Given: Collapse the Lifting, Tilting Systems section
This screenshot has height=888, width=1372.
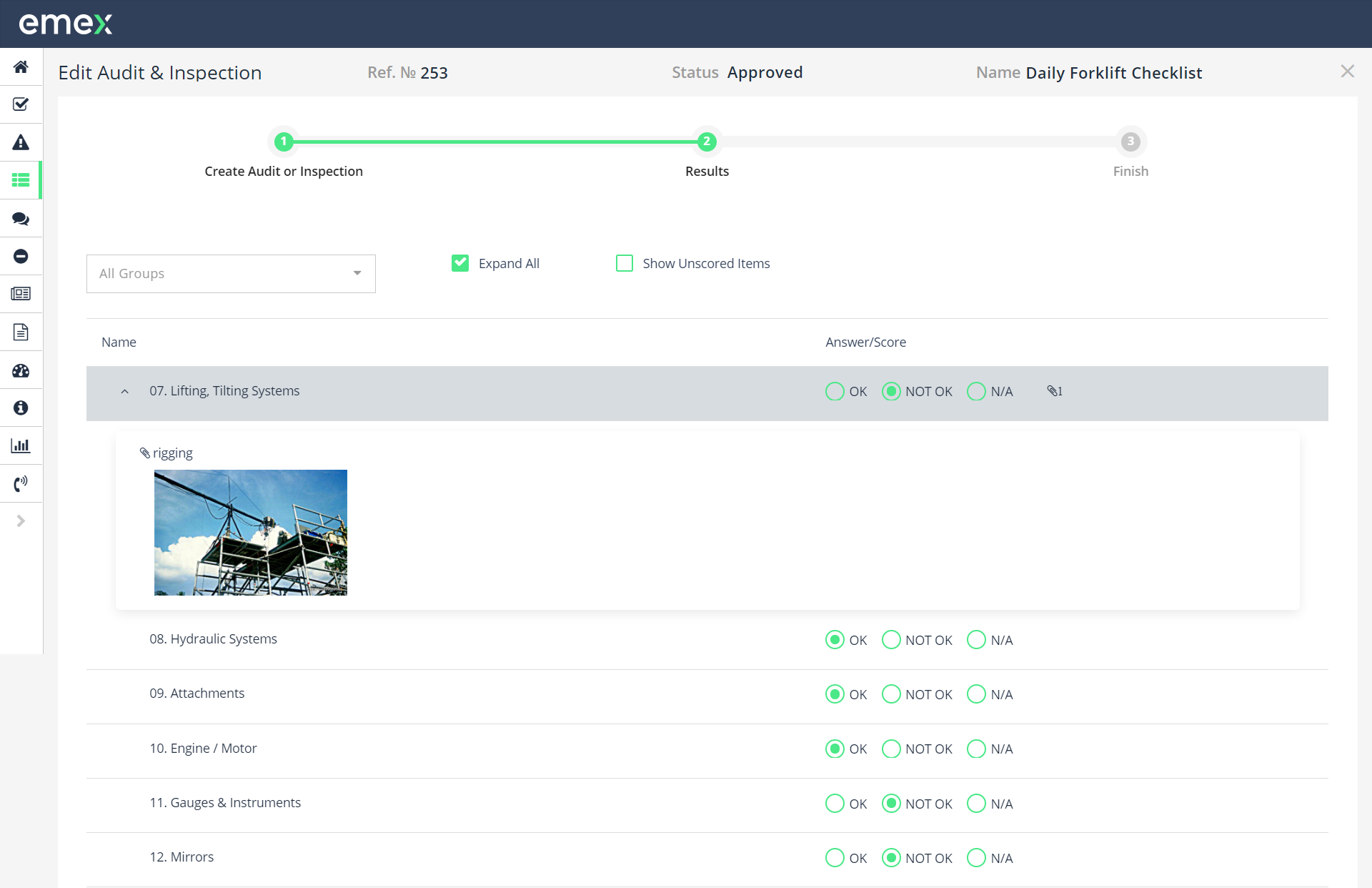Looking at the screenshot, I should pyautogui.click(x=124, y=392).
